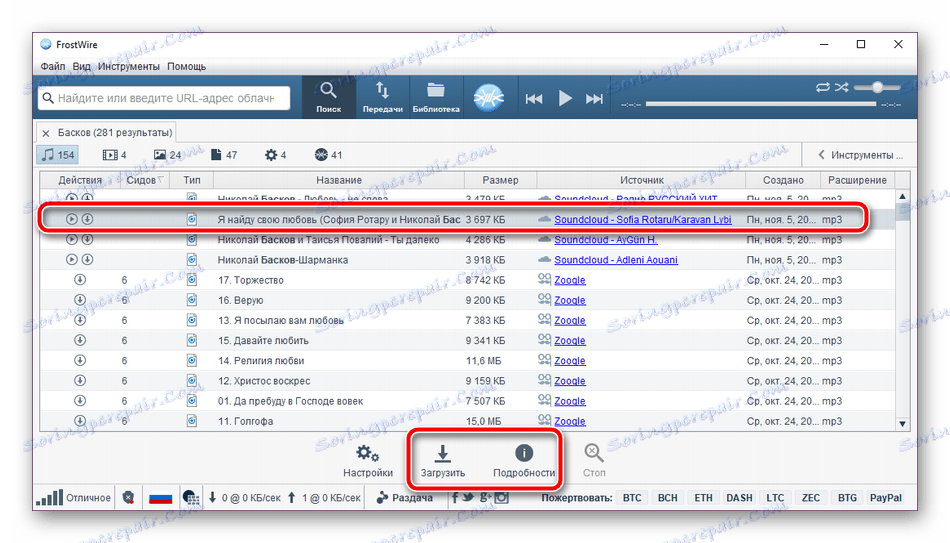
Task: Click the VPN shield status icon
Action: [128, 498]
